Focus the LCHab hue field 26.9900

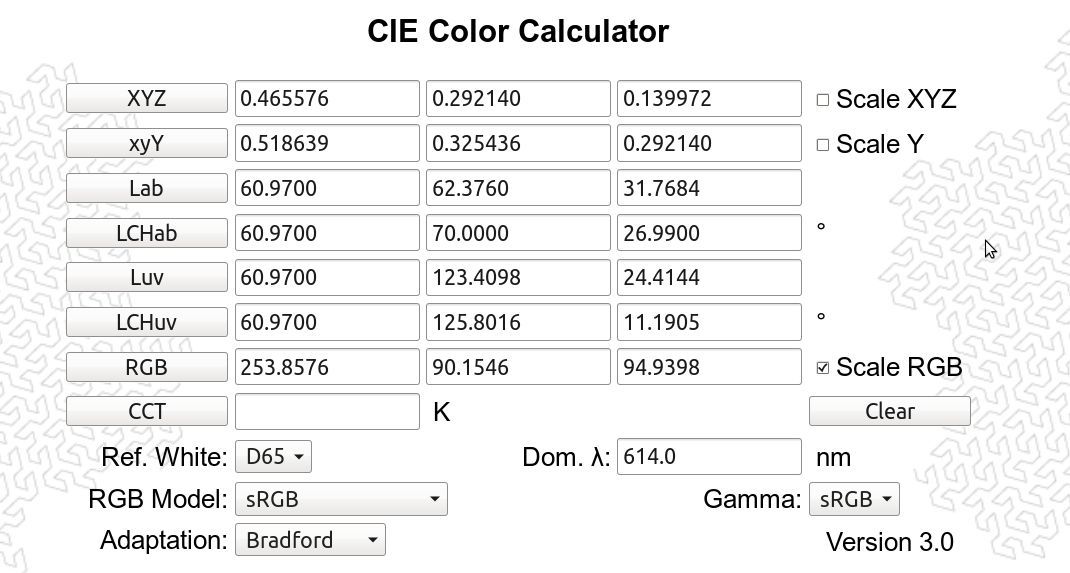tap(709, 233)
